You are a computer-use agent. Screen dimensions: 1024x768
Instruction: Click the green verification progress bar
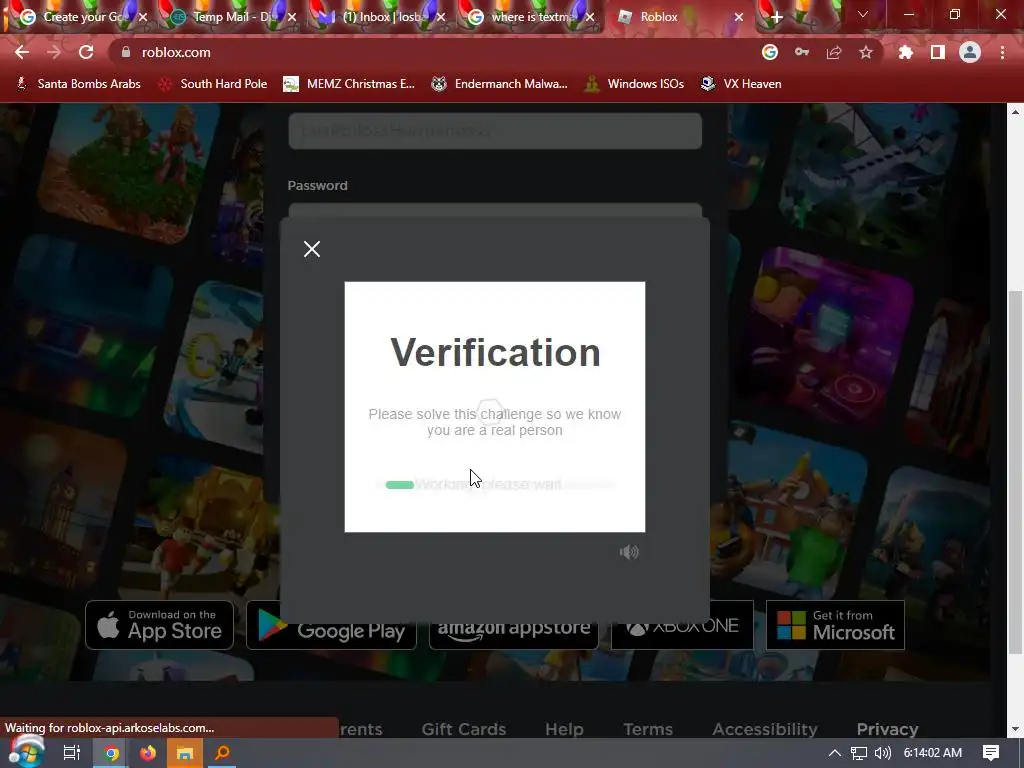click(x=400, y=485)
